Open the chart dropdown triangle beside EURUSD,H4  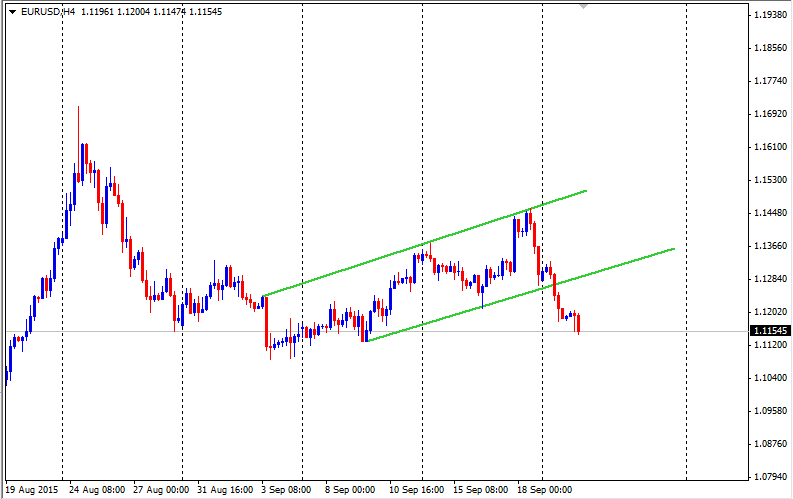click(13, 12)
